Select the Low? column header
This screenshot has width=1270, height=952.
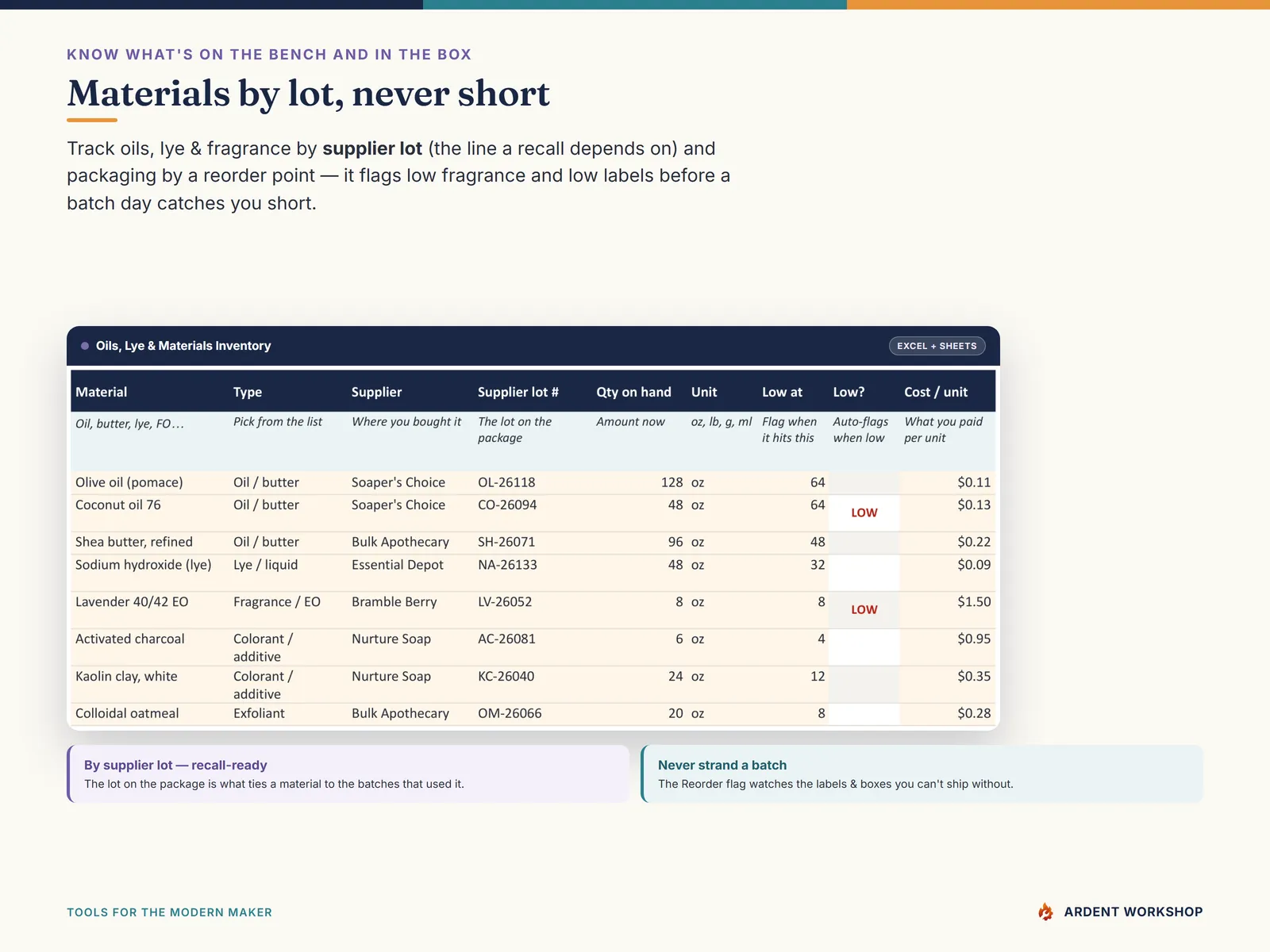[849, 392]
